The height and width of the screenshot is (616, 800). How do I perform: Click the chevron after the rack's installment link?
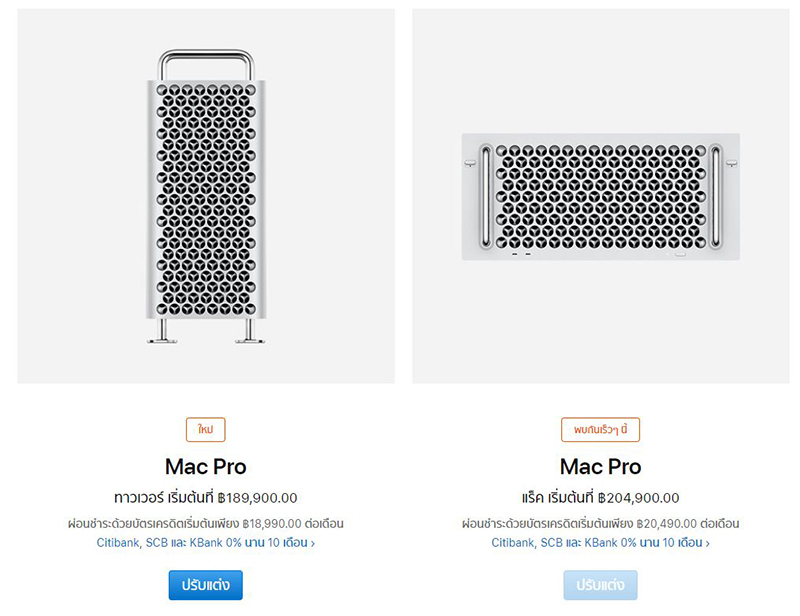coord(708,544)
